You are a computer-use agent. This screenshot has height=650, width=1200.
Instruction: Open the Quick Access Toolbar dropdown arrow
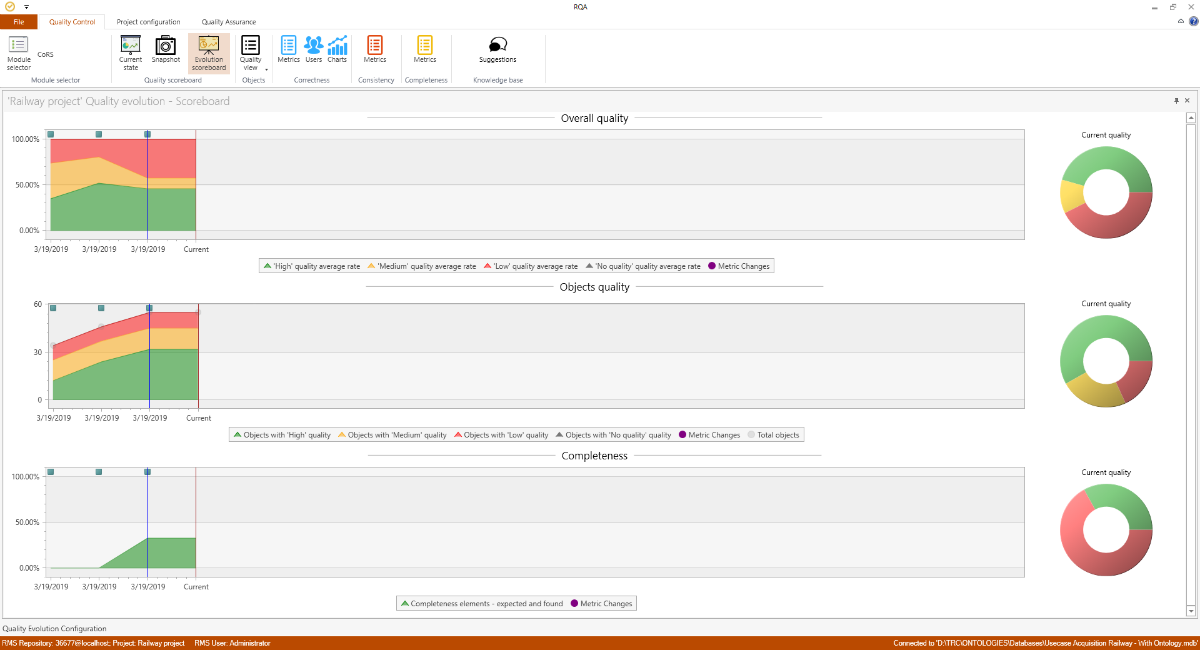26,7
